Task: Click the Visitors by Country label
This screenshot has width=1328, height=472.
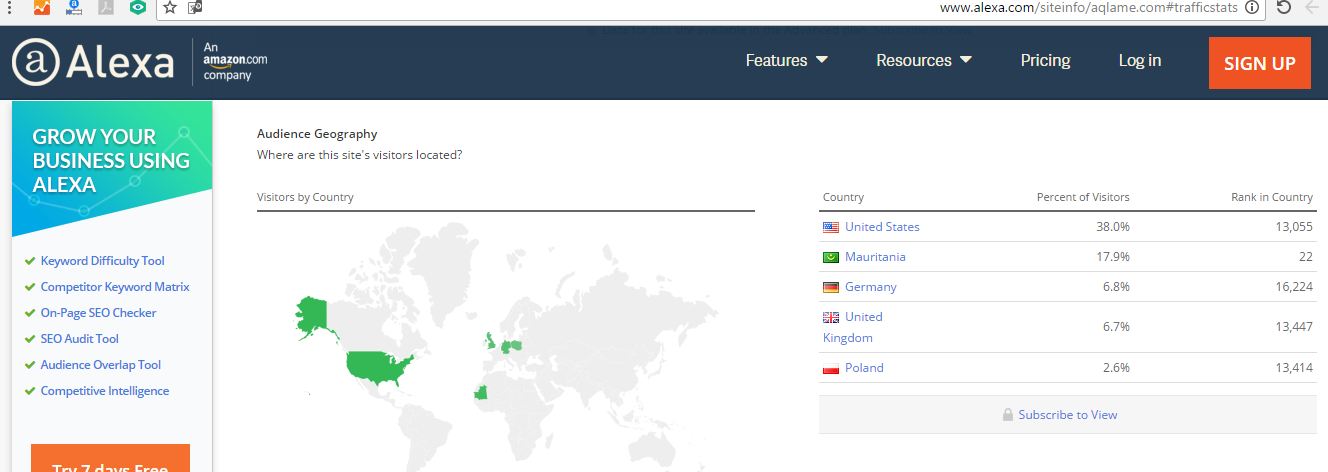Action: click(x=305, y=197)
